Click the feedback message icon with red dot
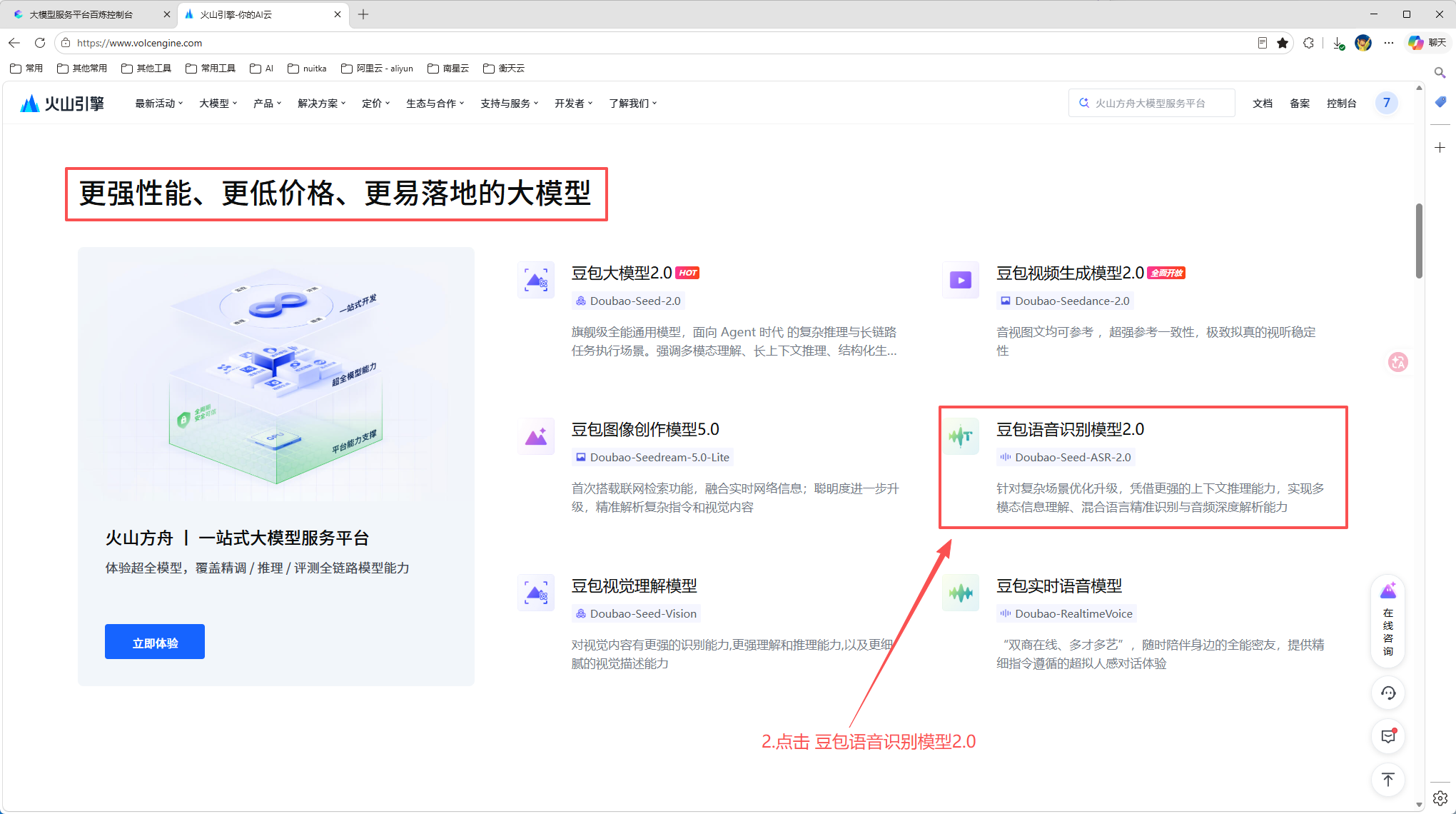Viewport: 1456px width, 814px height. coord(1388,736)
